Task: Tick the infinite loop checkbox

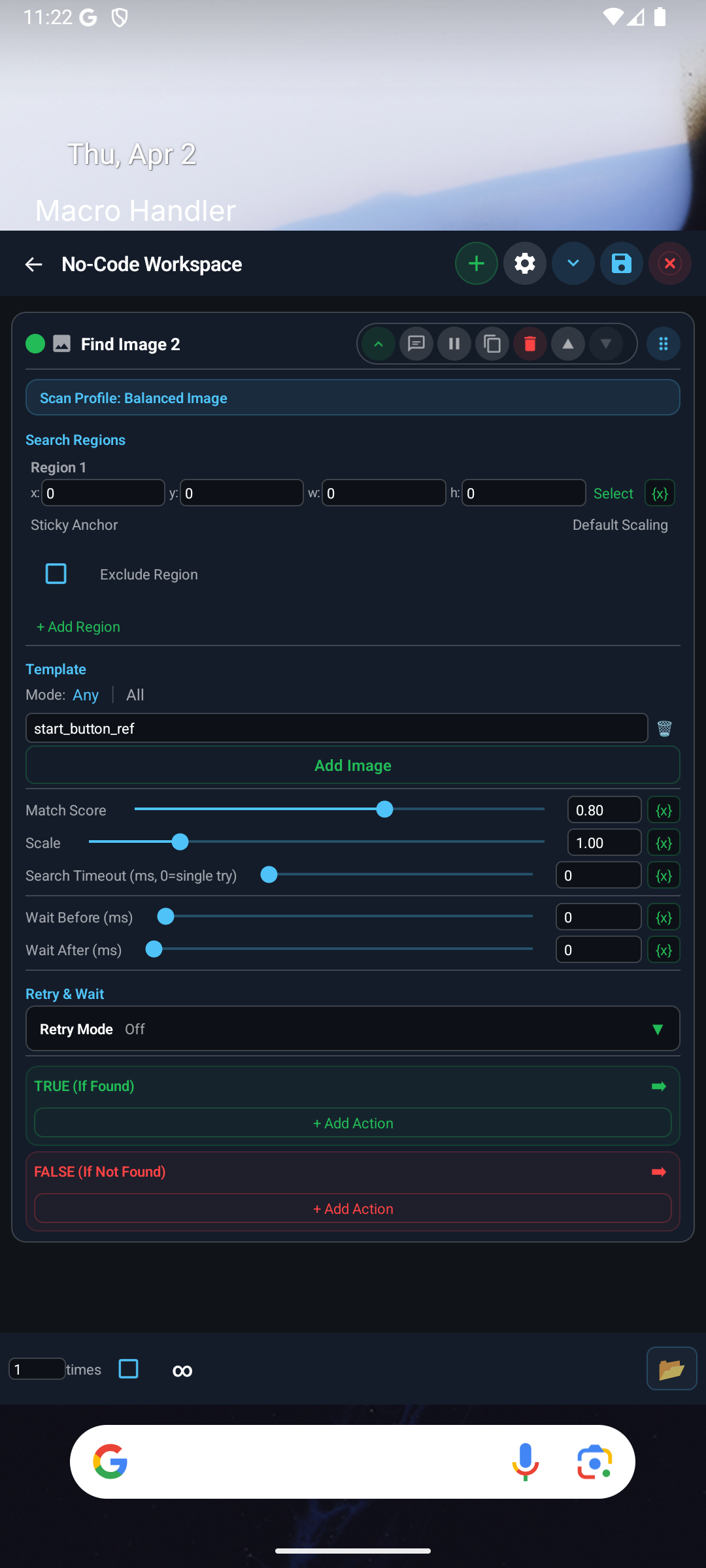Action: [x=129, y=1369]
